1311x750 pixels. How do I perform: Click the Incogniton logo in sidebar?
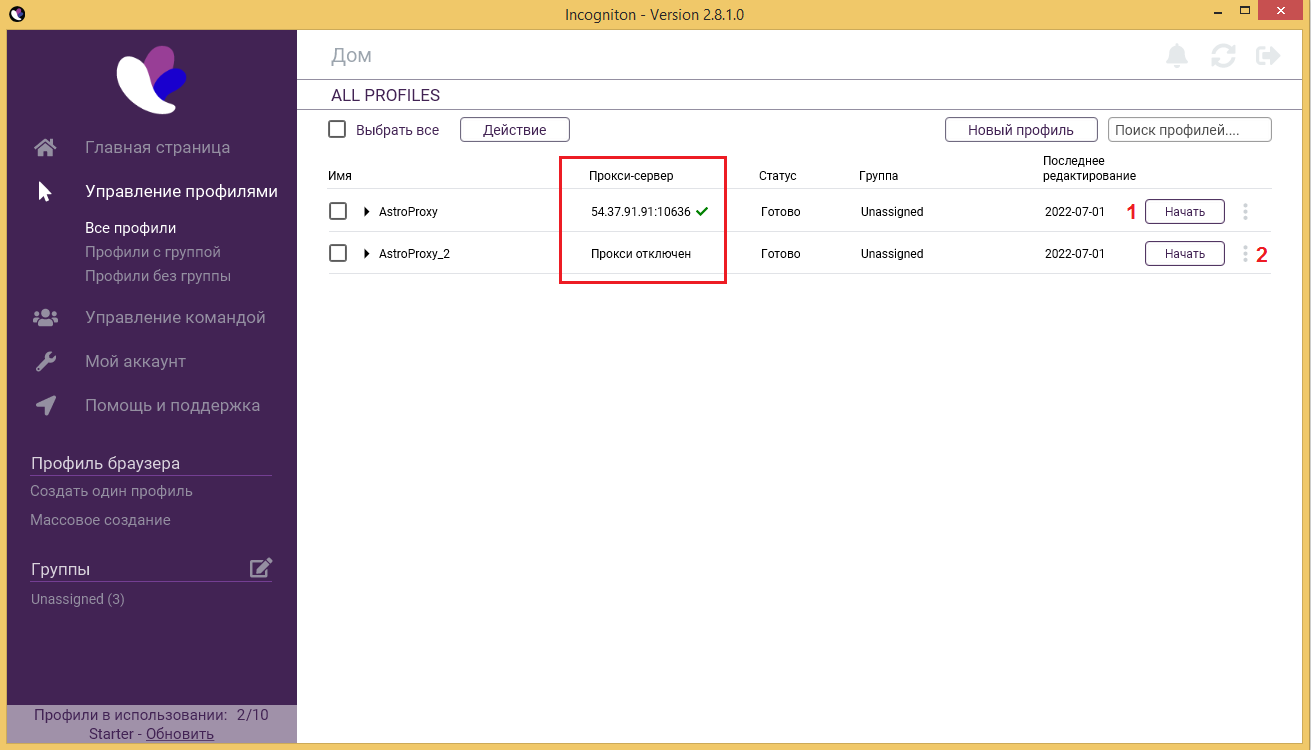(151, 79)
